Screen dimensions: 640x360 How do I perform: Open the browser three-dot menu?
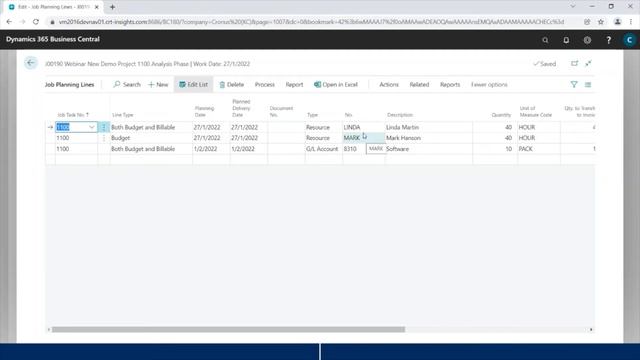[x=631, y=22]
